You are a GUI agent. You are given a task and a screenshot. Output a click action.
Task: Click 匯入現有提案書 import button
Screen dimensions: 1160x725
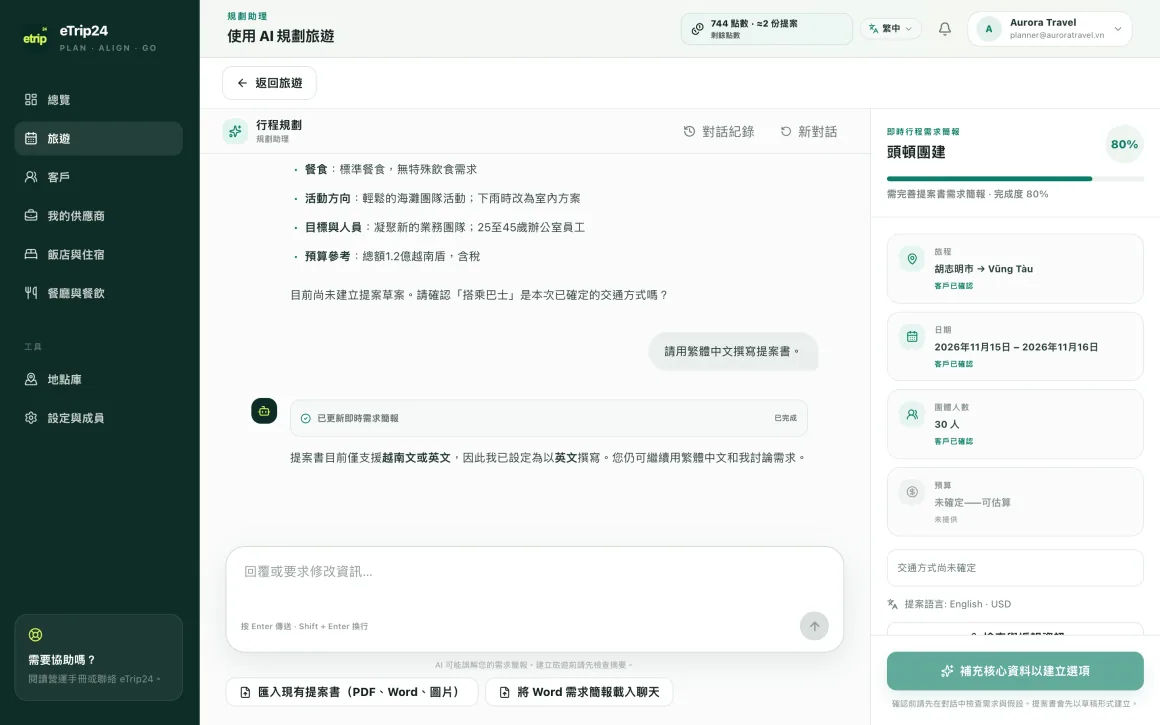(352, 692)
